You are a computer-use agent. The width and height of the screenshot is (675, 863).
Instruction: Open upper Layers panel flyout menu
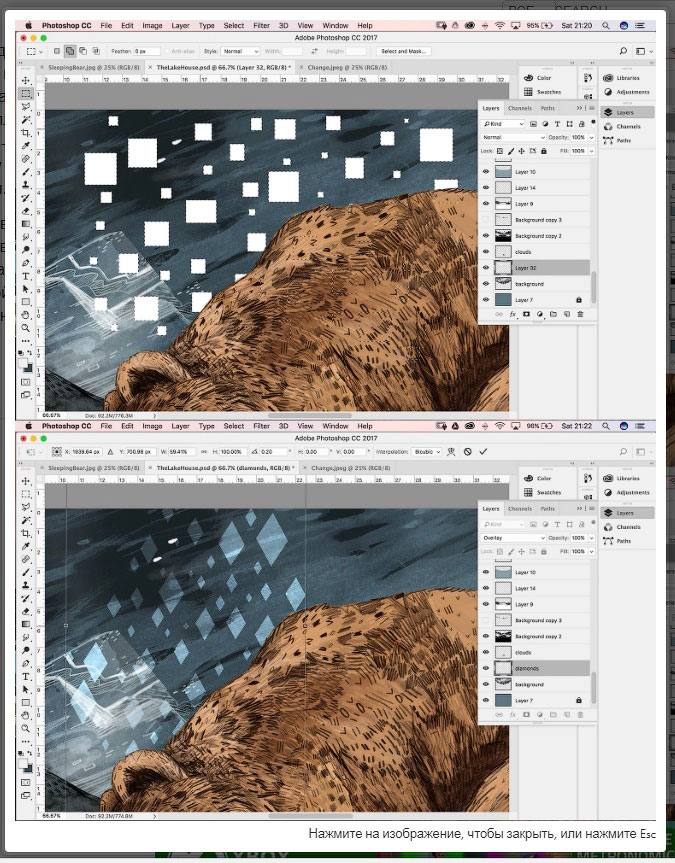(592, 108)
